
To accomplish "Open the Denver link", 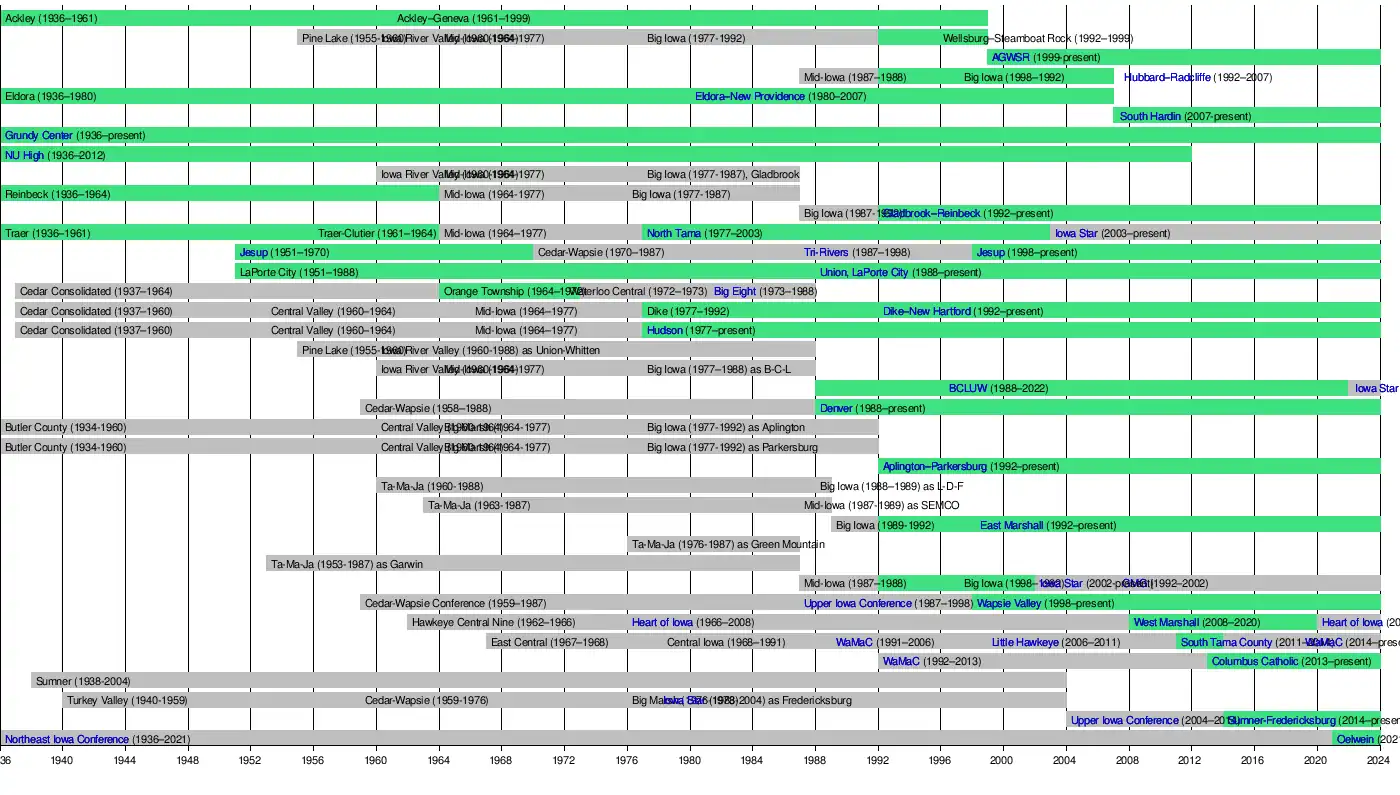I will point(835,408).
